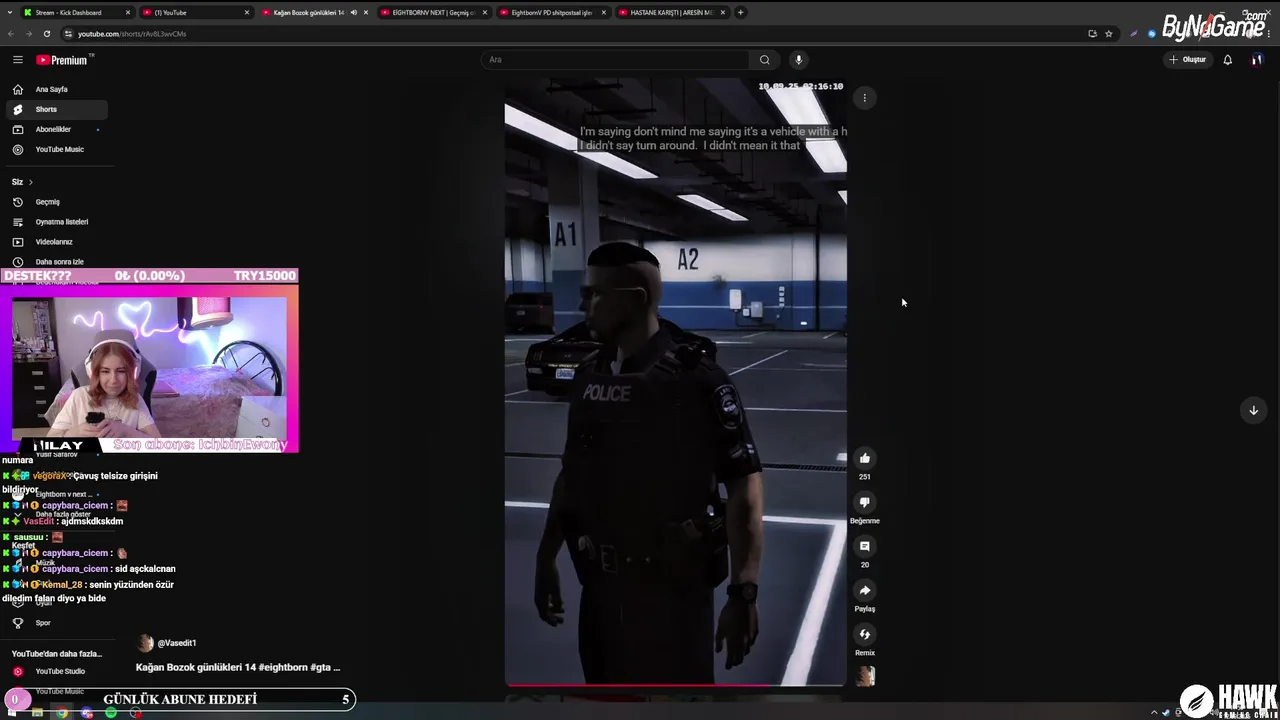Open Daha sonra izle in sidebar
This screenshot has width=1280, height=720.
pos(56,262)
